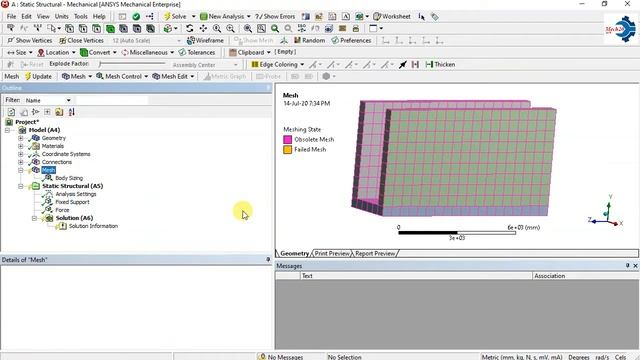
Task: Select the Pan tool icon
Action: coord(203,28)
